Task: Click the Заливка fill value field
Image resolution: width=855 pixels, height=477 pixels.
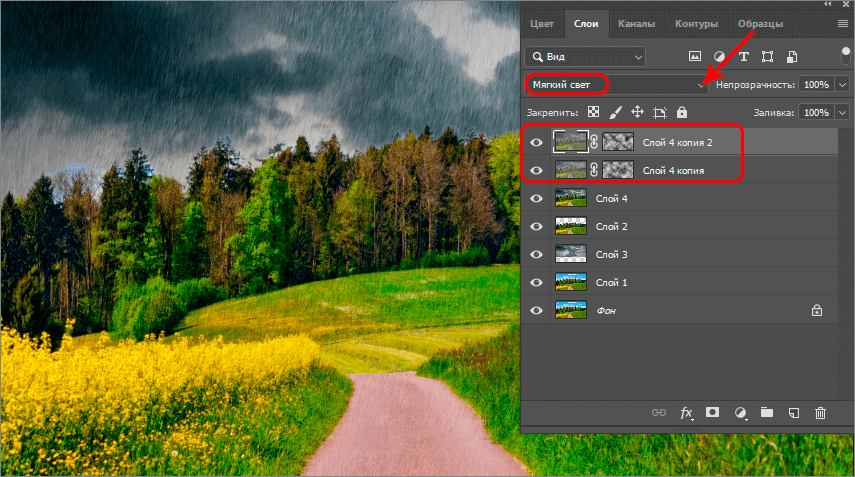Action: coord(815,113)
